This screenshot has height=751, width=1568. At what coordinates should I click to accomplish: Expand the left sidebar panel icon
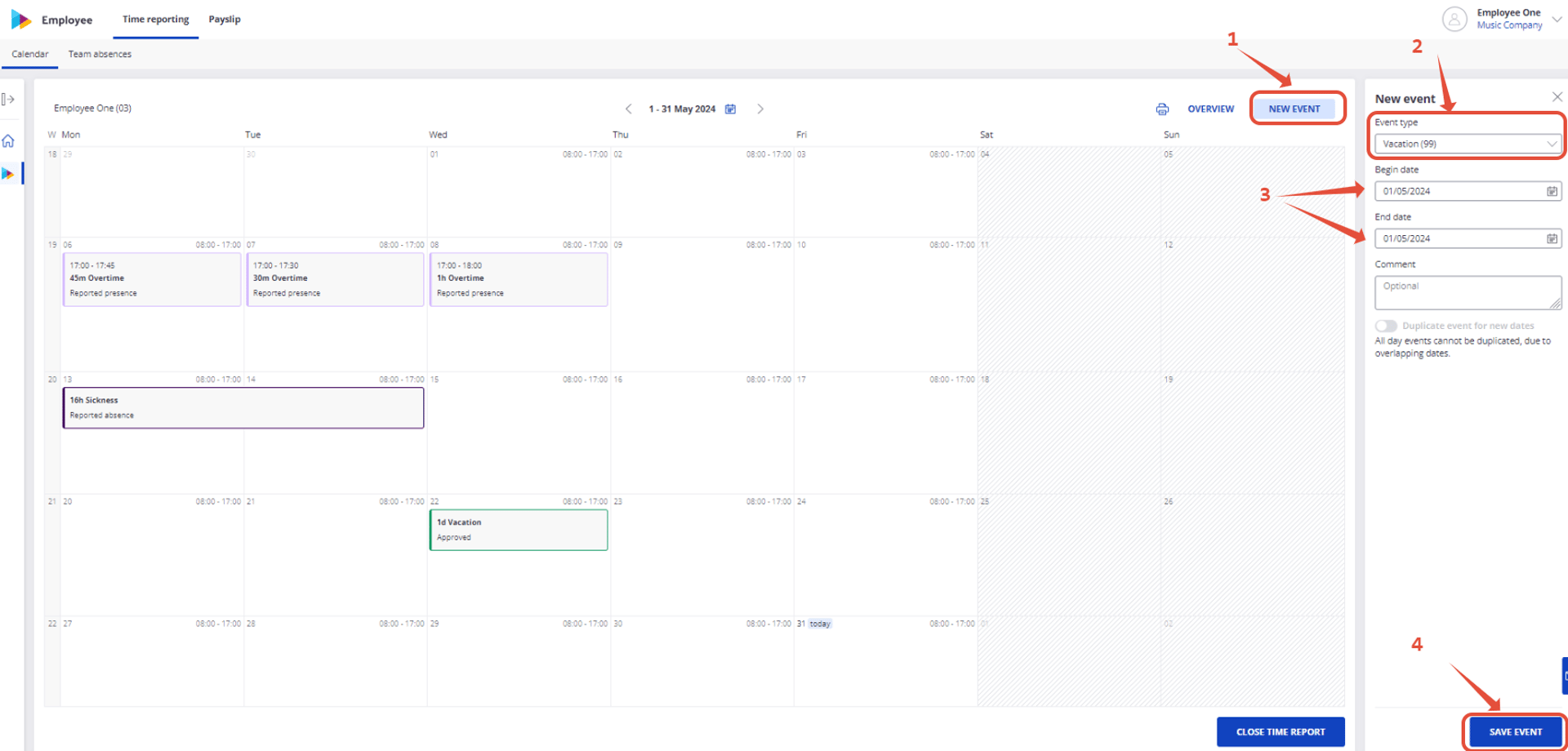pyautogui.click(x=8, y=100)
